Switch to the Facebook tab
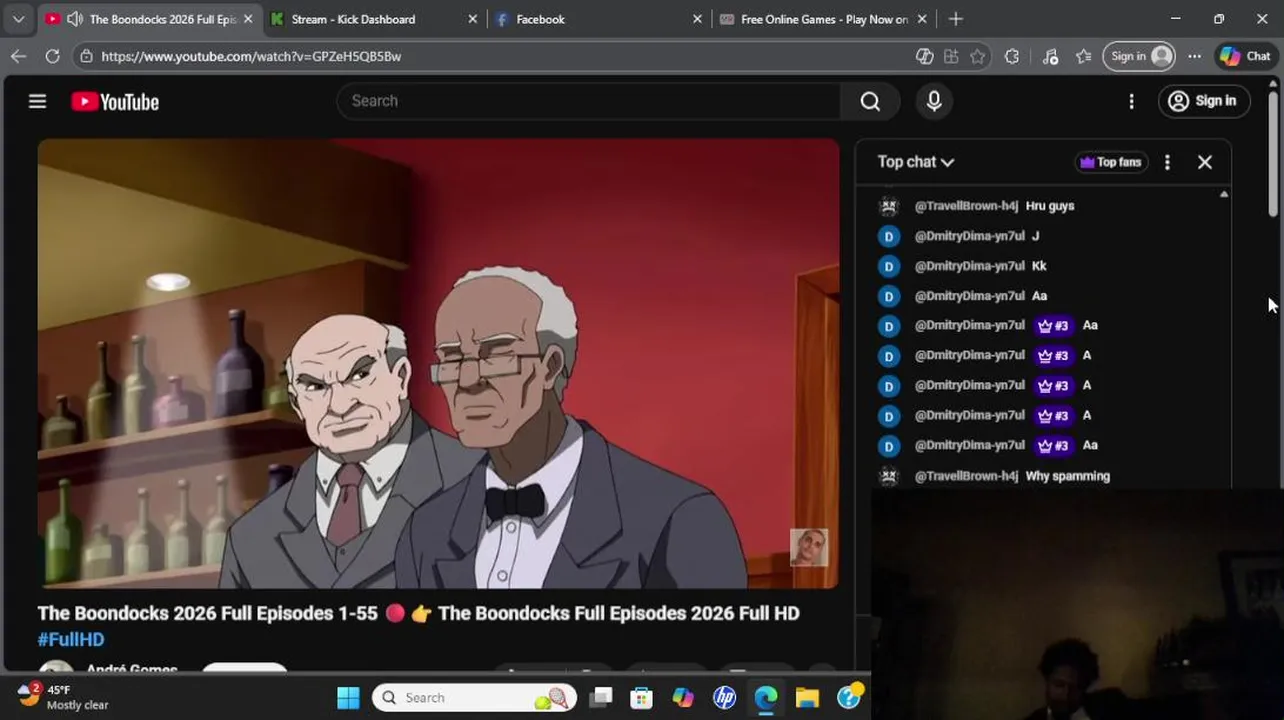 600,19
